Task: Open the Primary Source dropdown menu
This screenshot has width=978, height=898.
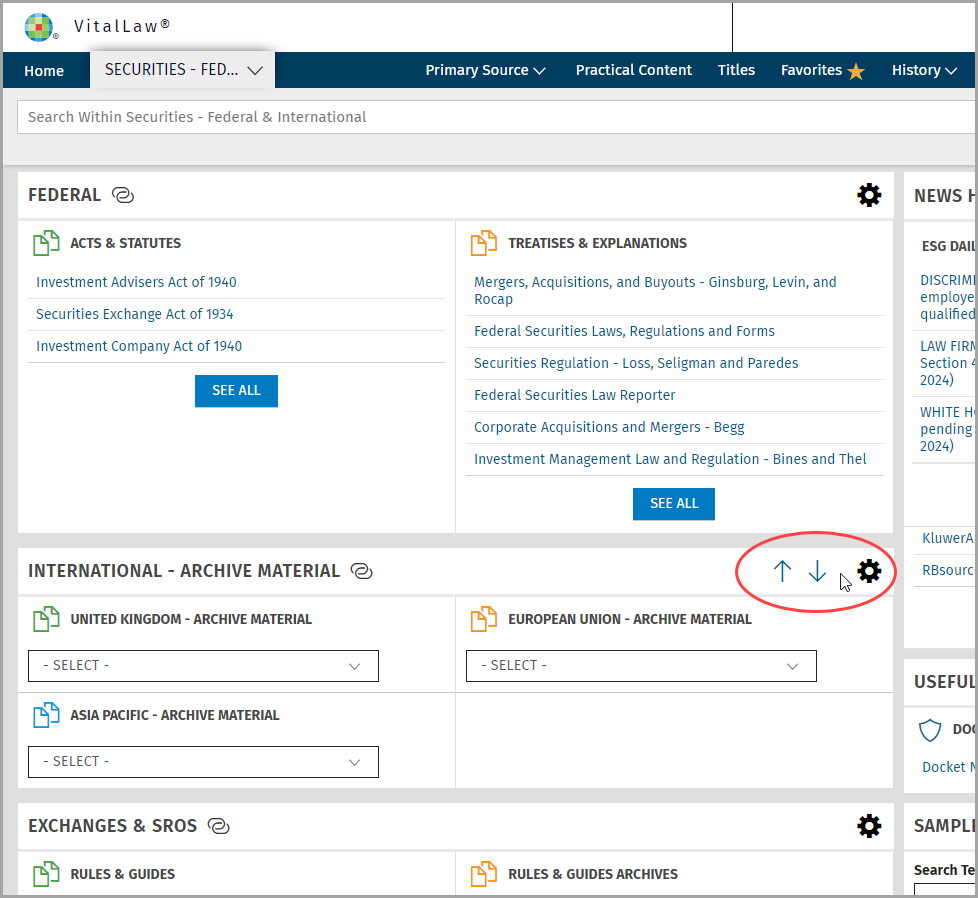Action: 485,70
